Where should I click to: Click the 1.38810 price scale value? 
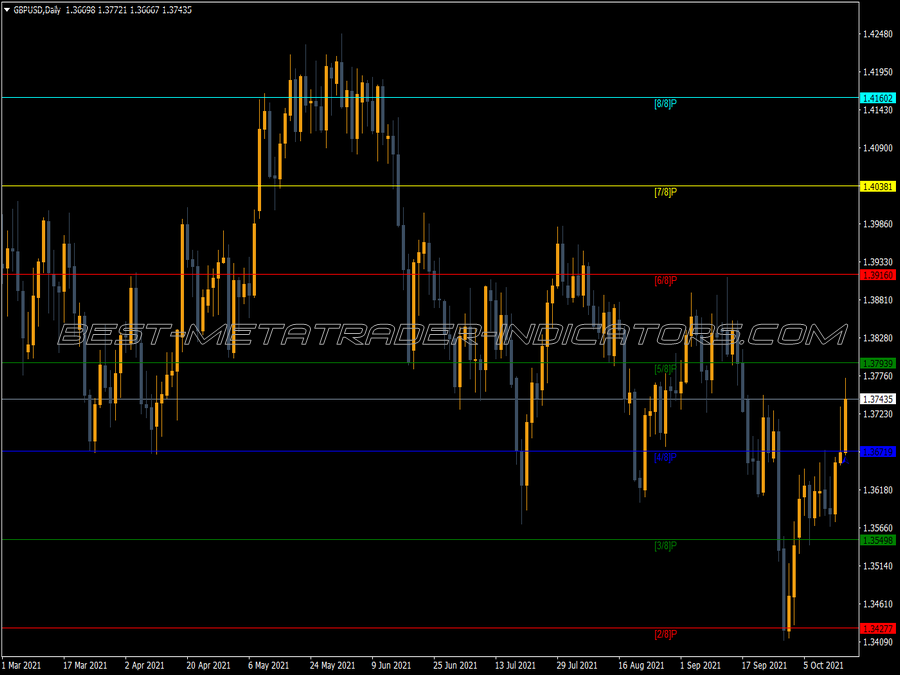878,300
